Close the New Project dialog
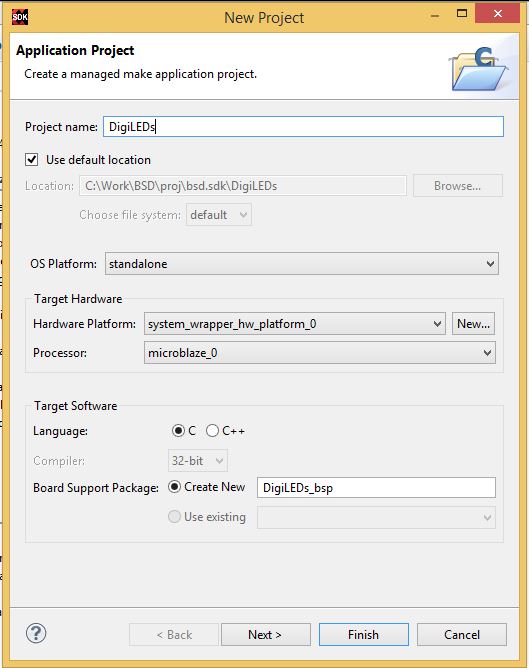Viewport: 529px width, 668px height. pos(497,14)
